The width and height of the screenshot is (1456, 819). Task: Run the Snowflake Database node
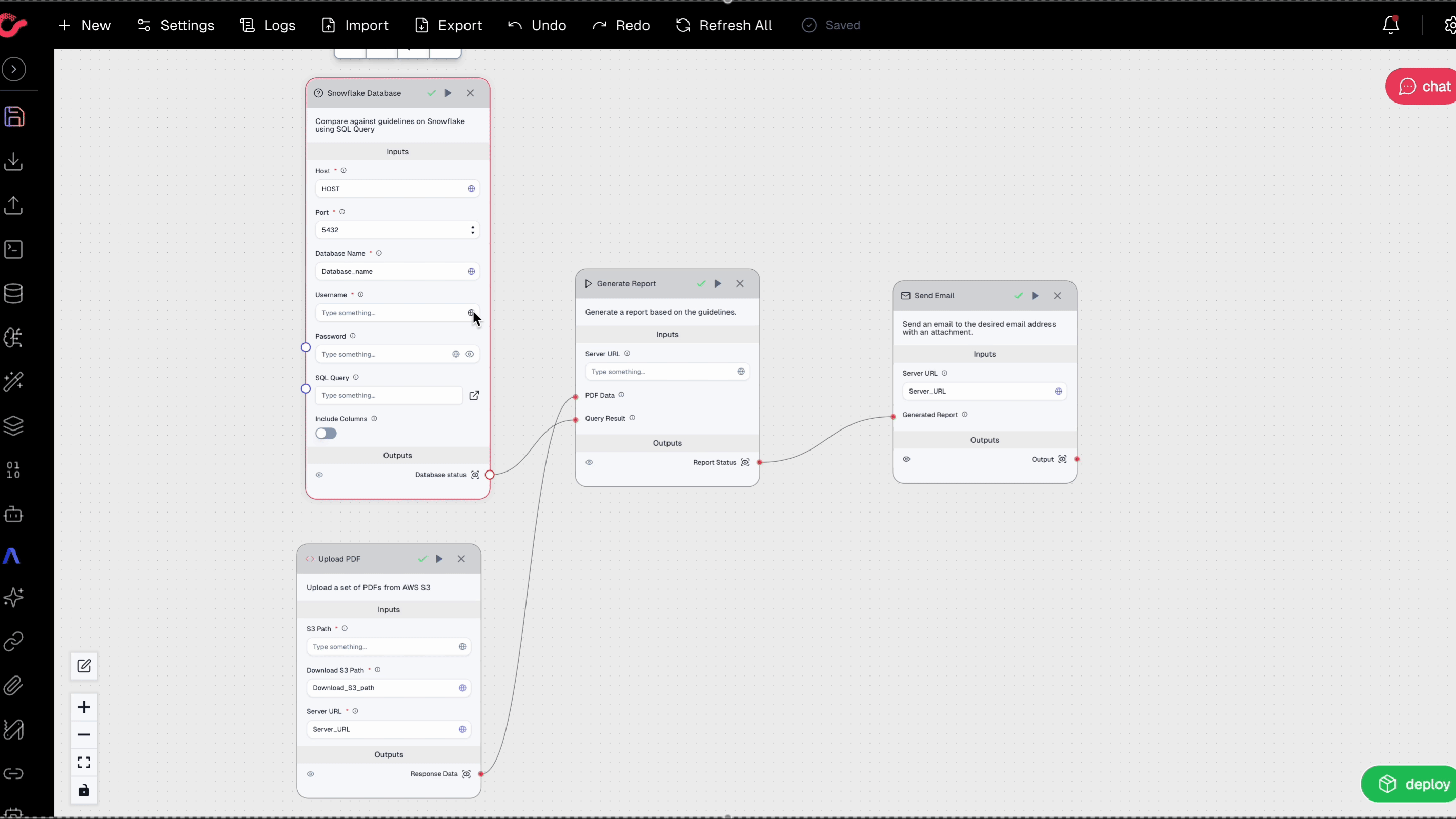[x=448, y=93]
